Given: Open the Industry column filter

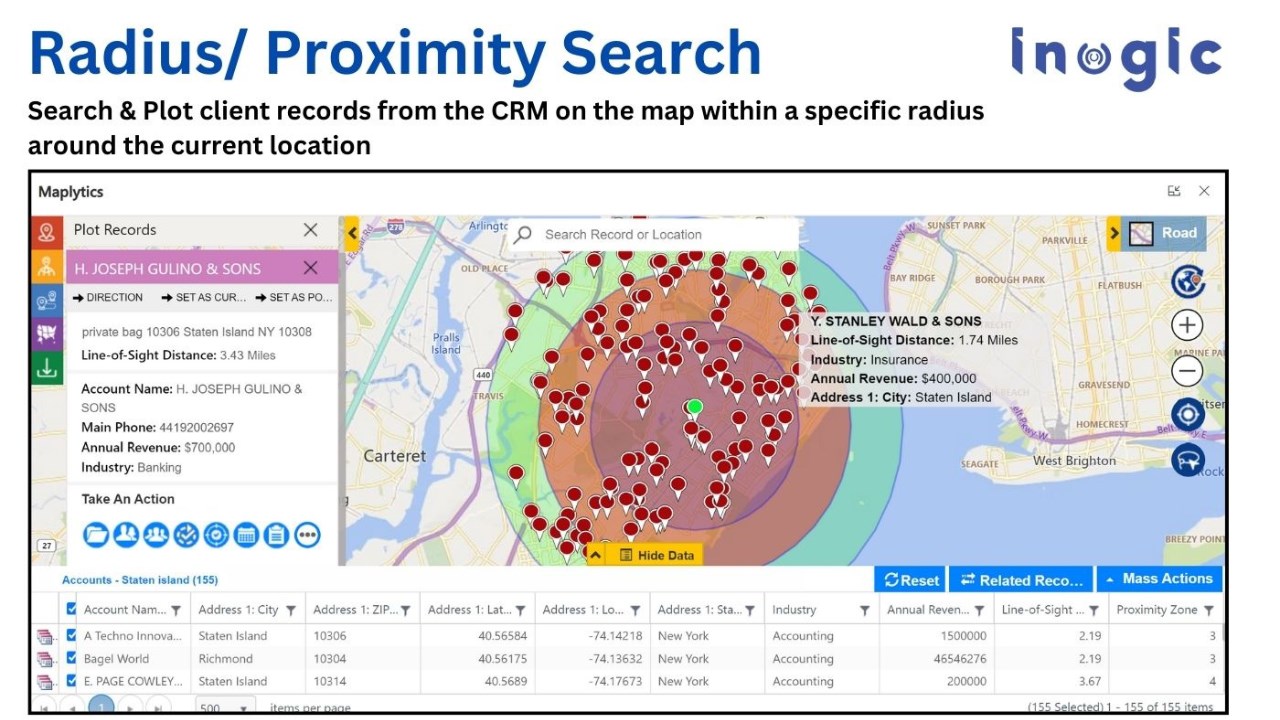Looking at the screenshot, I should [865, 610].
